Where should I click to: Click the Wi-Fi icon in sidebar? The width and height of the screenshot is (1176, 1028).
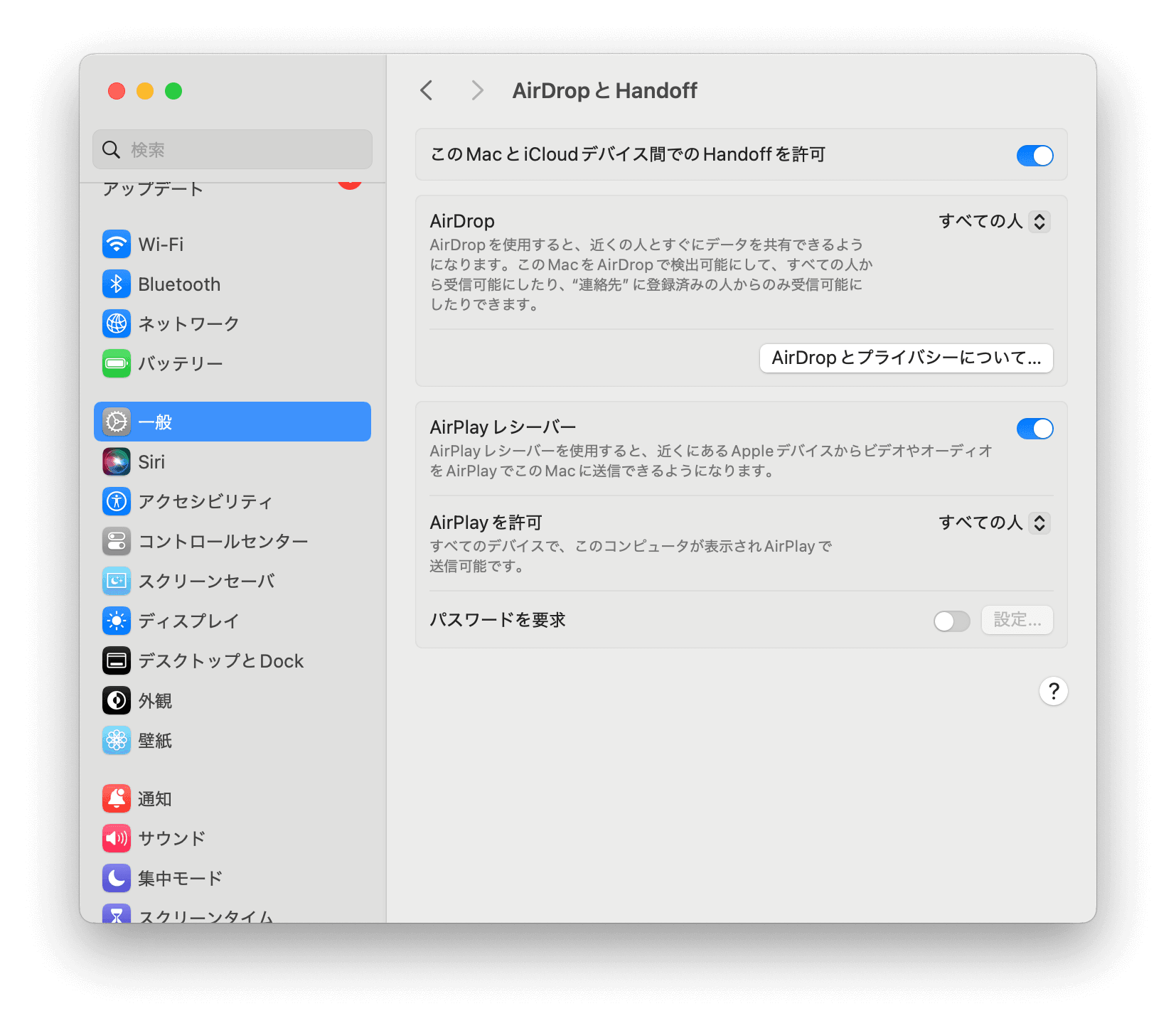point(117,245)
